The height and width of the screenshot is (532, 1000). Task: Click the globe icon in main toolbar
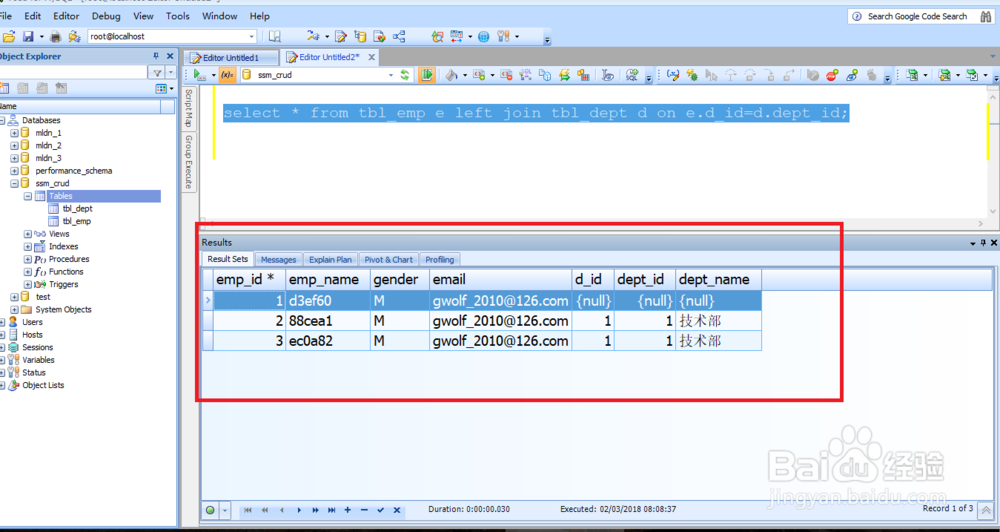pos(484,36)
